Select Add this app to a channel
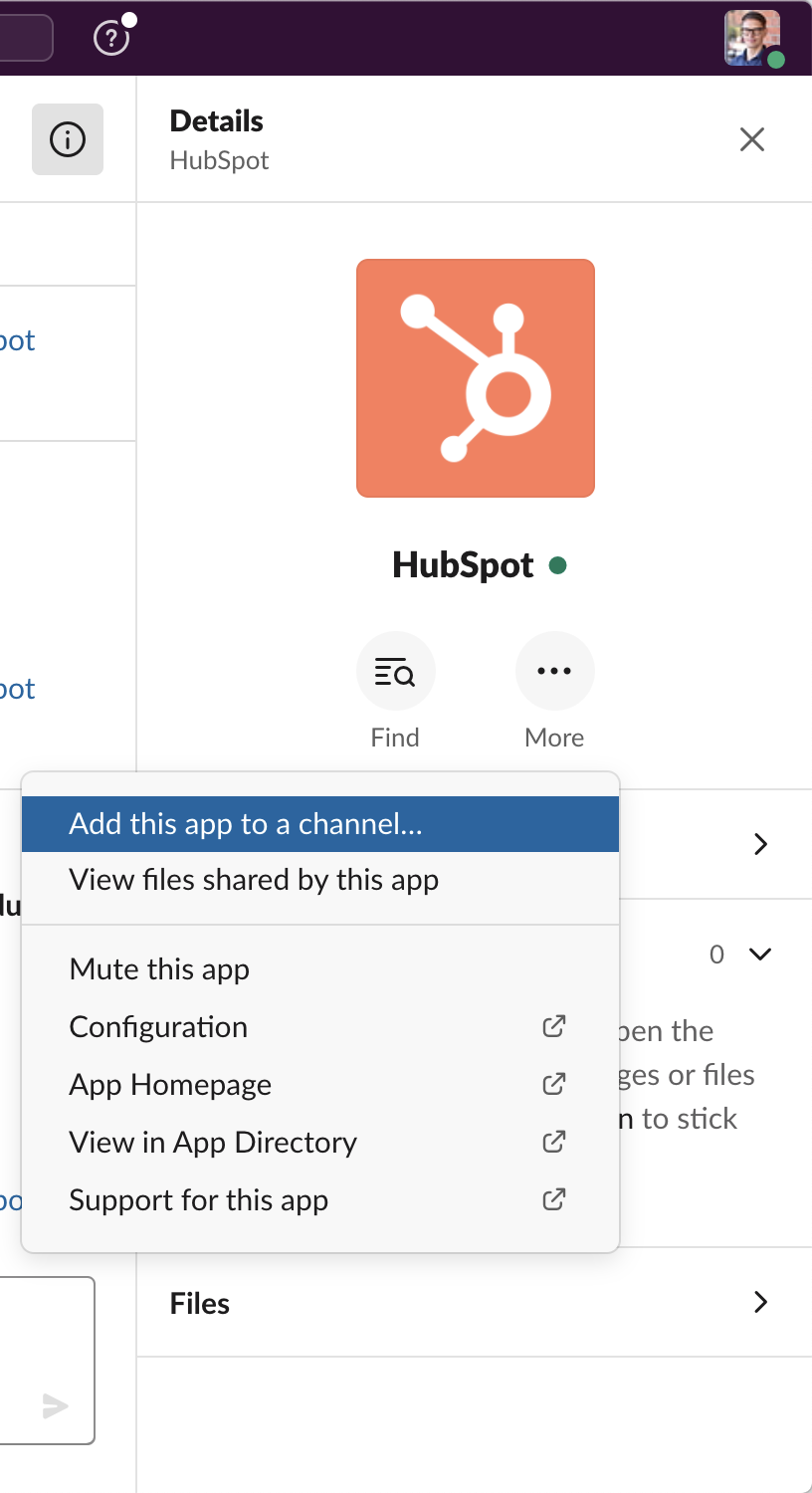 (x=246, y=824)
